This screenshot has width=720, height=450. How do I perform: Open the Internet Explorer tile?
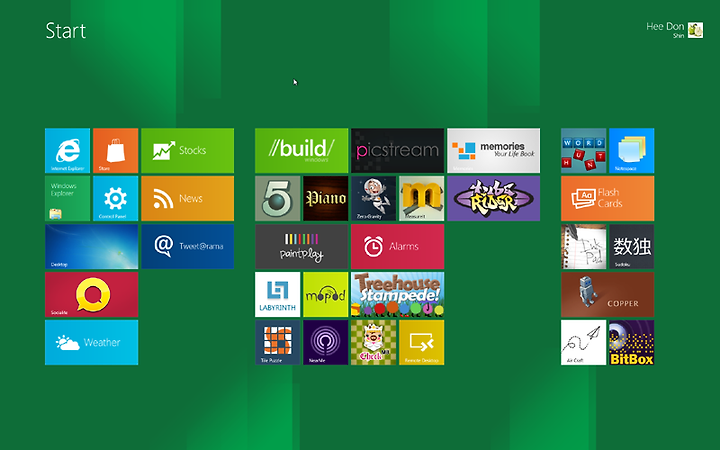(68, 151)
